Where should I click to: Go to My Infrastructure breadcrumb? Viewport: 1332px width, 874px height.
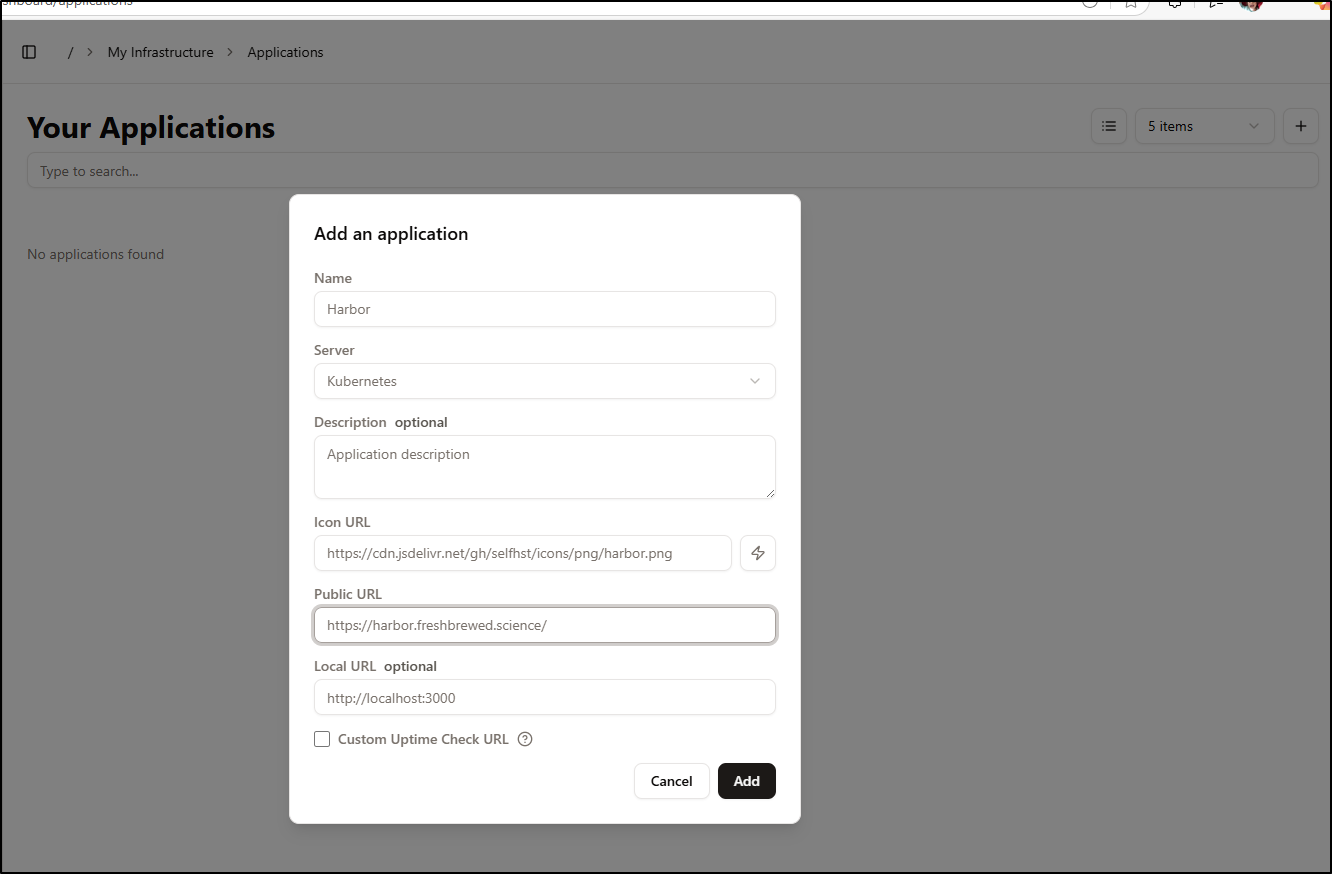click(161, 52)
